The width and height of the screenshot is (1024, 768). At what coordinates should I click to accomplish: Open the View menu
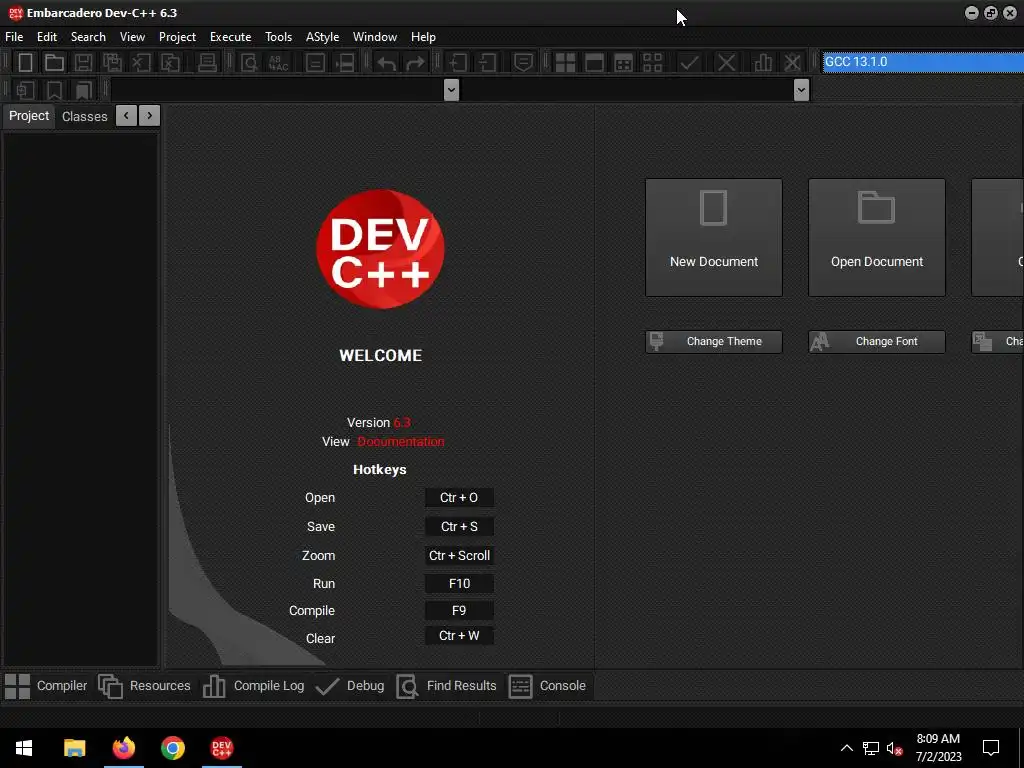(132, 37)
